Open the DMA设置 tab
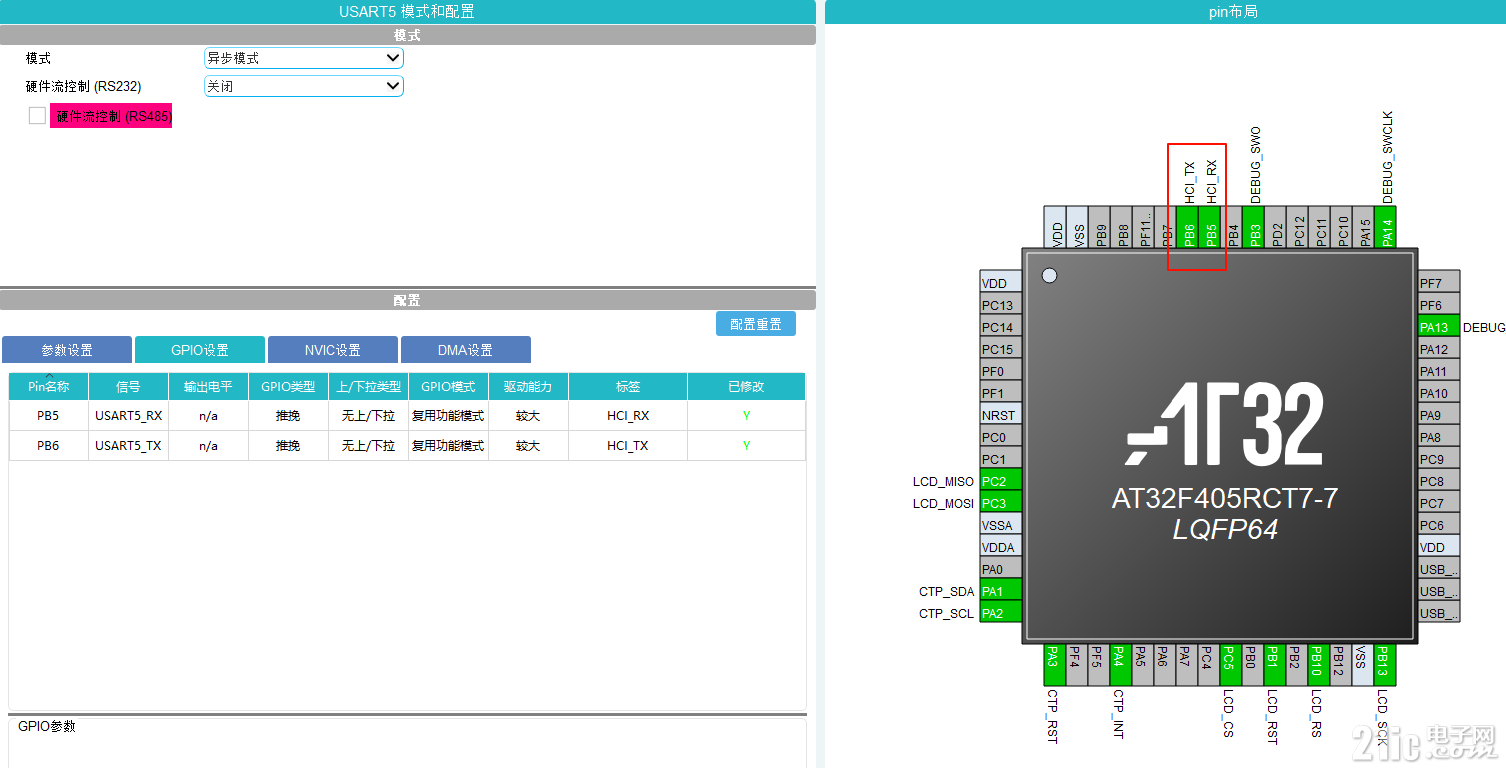Viewport: 1506px width, 768px height. click(x=466, y=350)
